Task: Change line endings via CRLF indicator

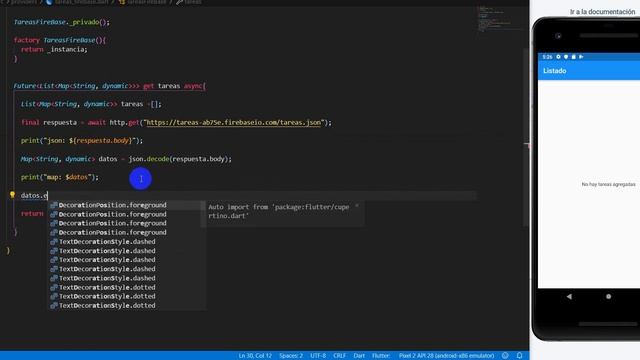Action: [x=340, y=356]
